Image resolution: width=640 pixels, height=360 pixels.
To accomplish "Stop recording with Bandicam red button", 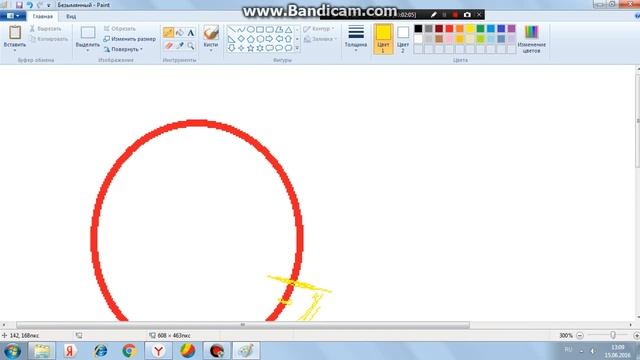I will (x=455, y=15).
